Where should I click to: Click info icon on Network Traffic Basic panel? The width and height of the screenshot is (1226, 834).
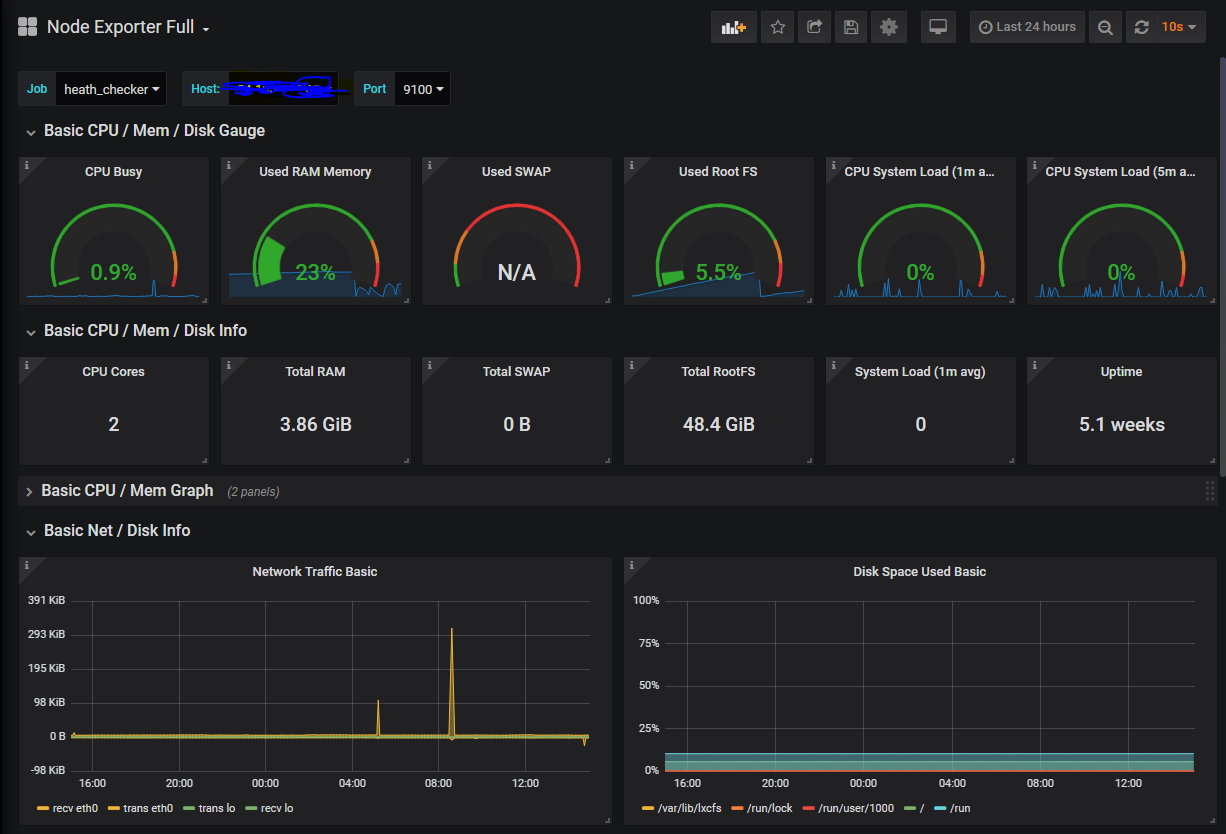coord(26,565)
